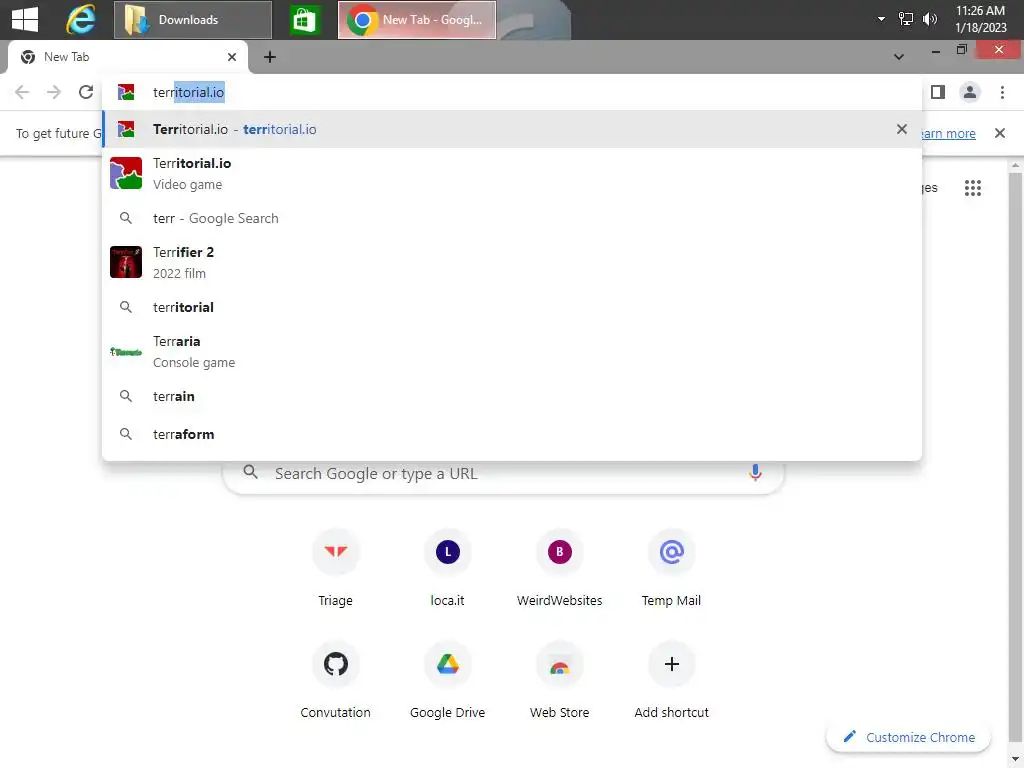Open the Downloads folder taskbar item
This screenshot has height=768, width=1024.
point(193,20)
